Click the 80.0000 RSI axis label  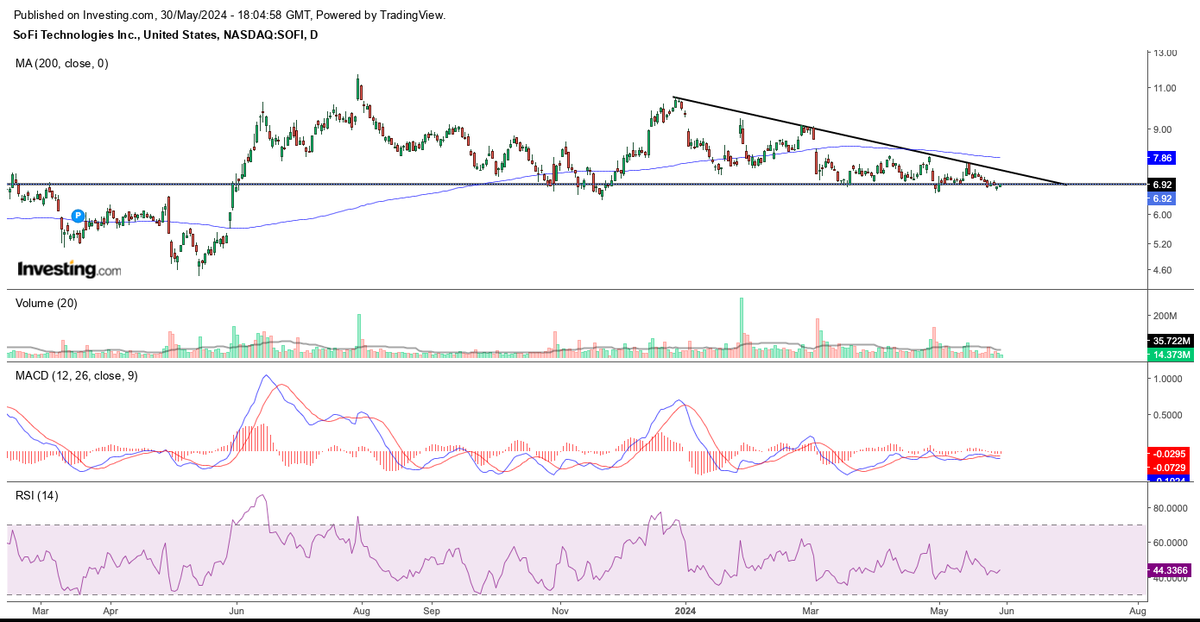click(x=1168, y=508)
